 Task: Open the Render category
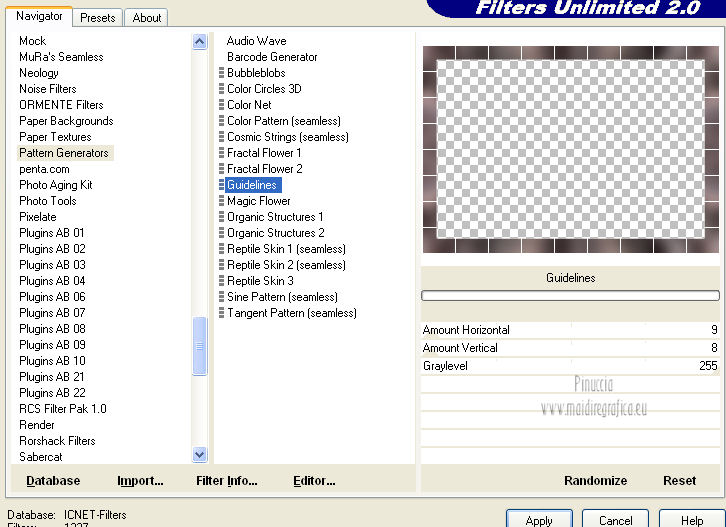coord(37,425)
